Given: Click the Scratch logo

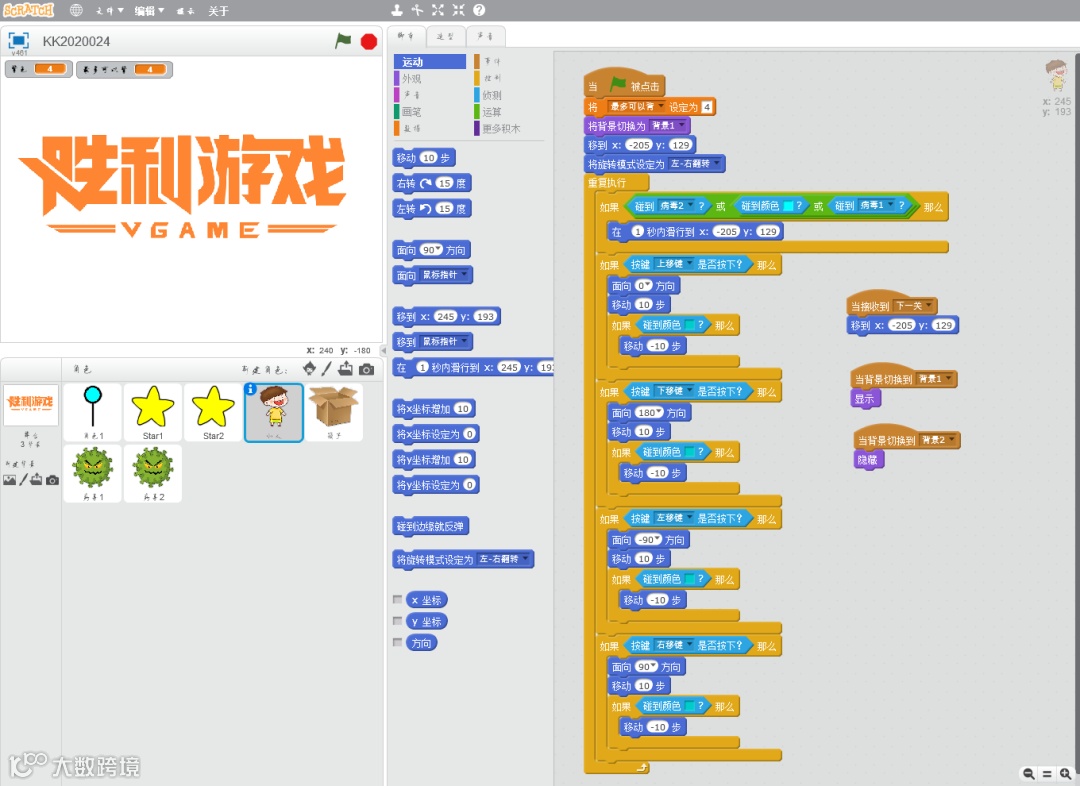Looking at the screenshot, I should pos(29,10).
